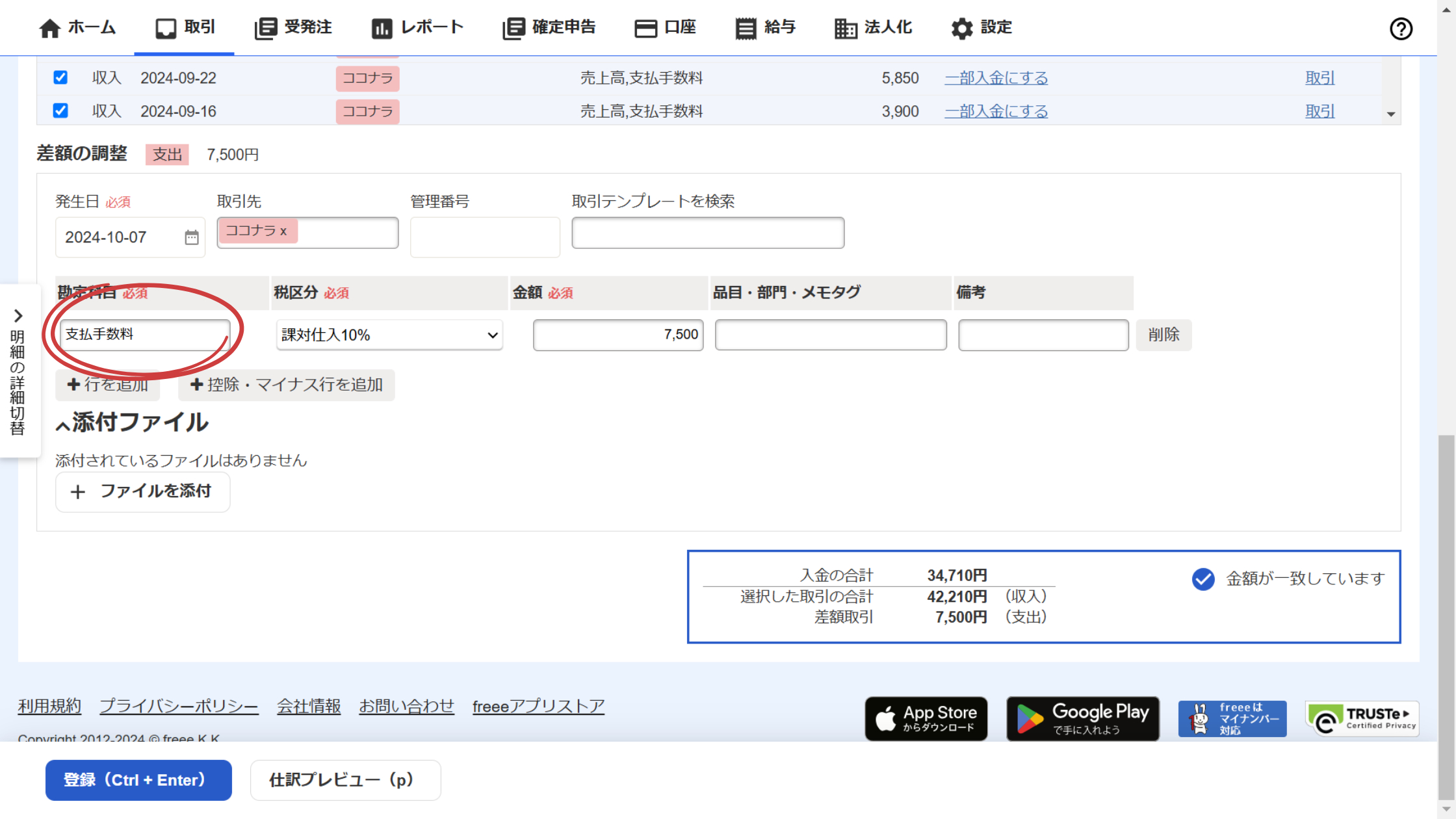Click the 登録 (Ctrl + Enter) button
1456x819 pixels.
tap(138, 780)
